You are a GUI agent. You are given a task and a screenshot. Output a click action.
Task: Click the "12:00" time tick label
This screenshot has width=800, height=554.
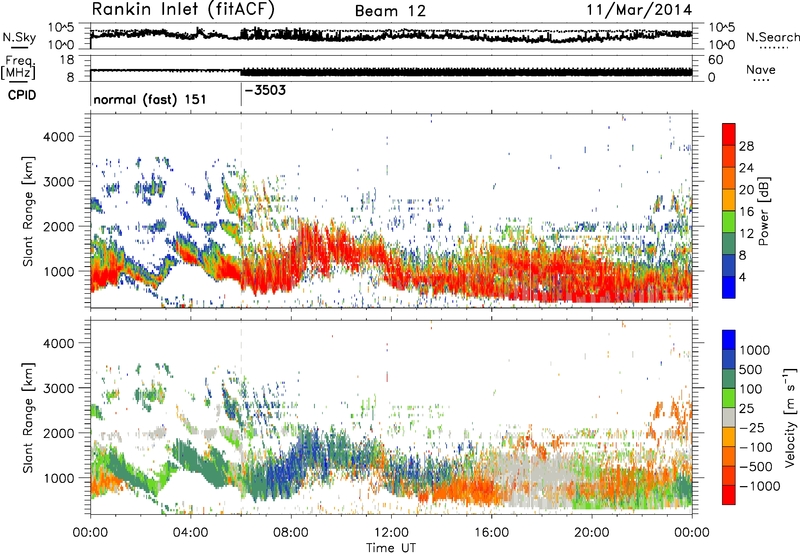point(391,533)
